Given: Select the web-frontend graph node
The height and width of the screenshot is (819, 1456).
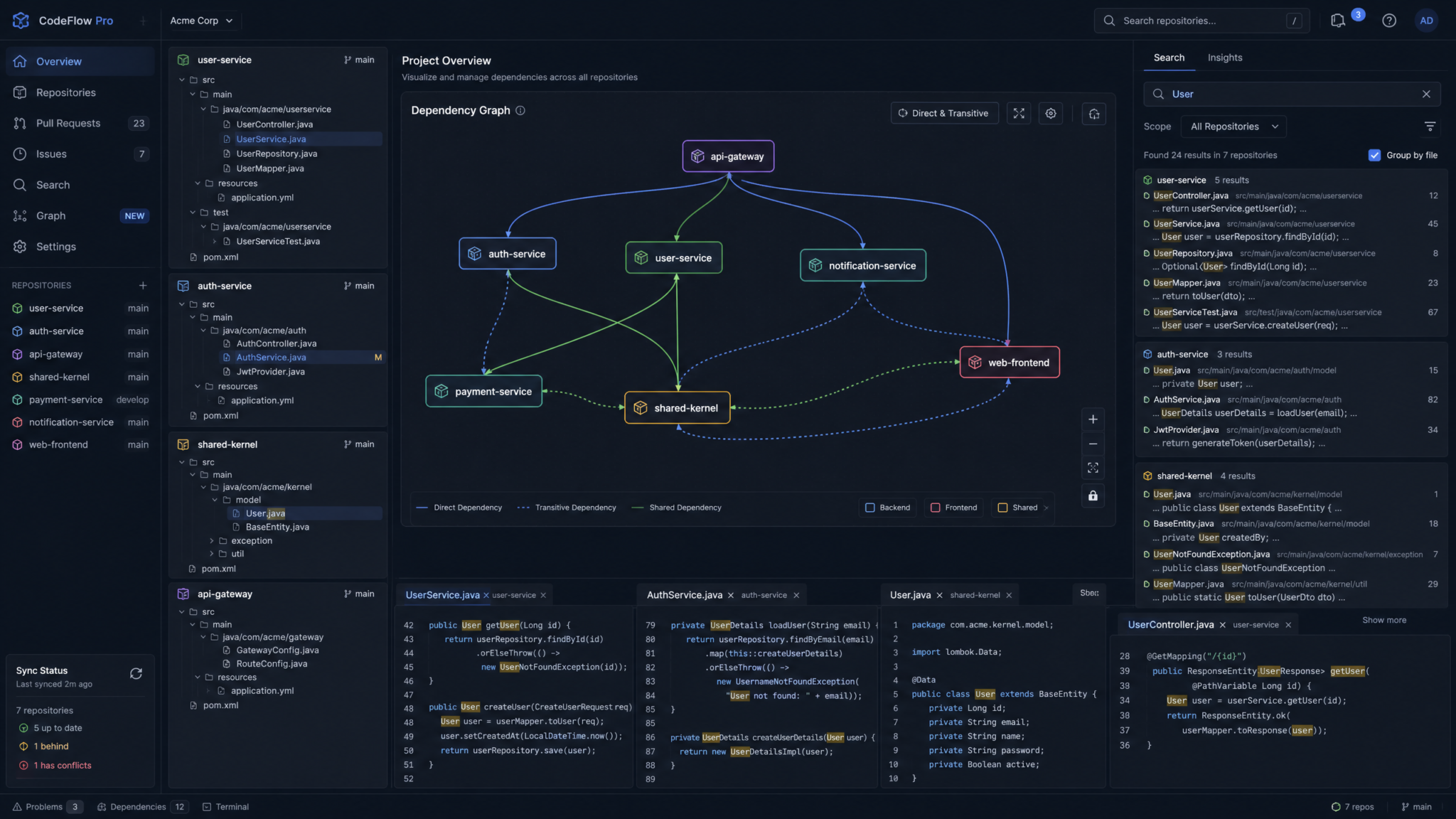Looking at the screenshot, I should (1010, 363).
